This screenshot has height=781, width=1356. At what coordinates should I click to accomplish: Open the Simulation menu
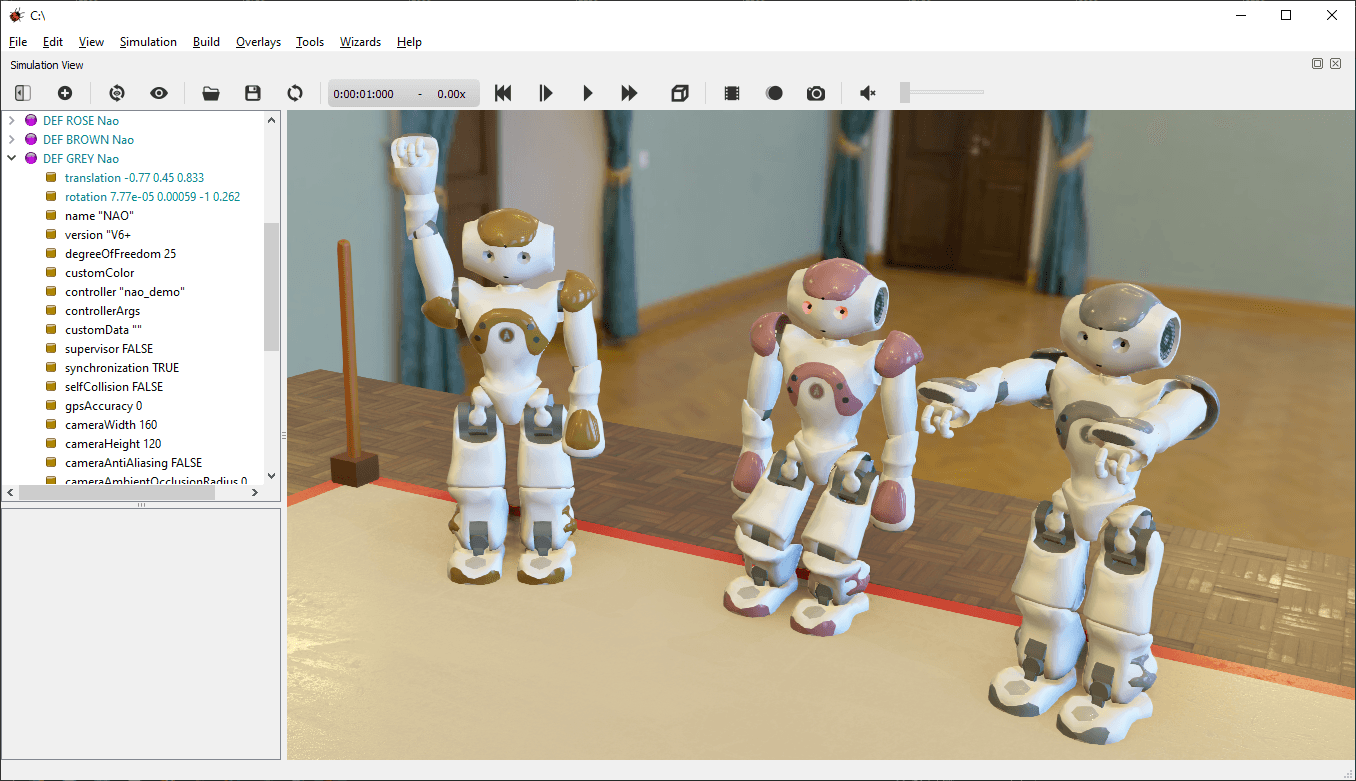148,42
